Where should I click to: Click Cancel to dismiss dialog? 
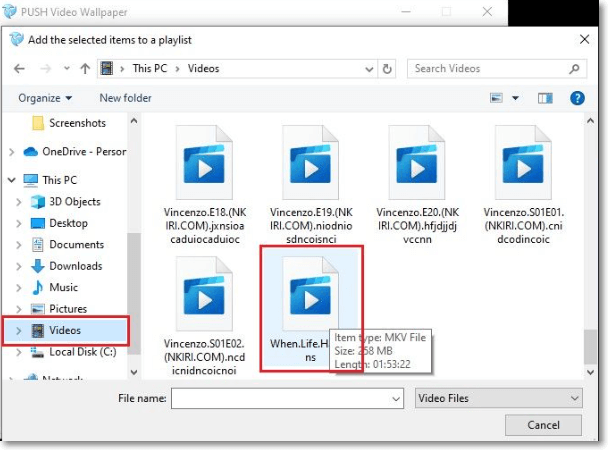[543, 425]
